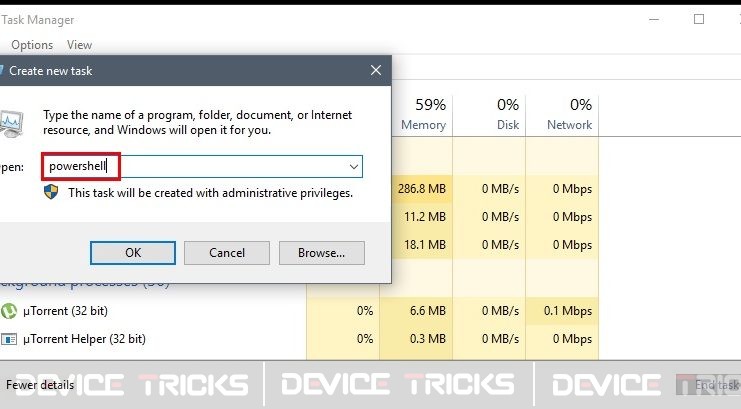Image resolution: width=741 pixels, height=409 pixels.
Task: Sort by the Network column header
Action: click(x=562, y=114)
